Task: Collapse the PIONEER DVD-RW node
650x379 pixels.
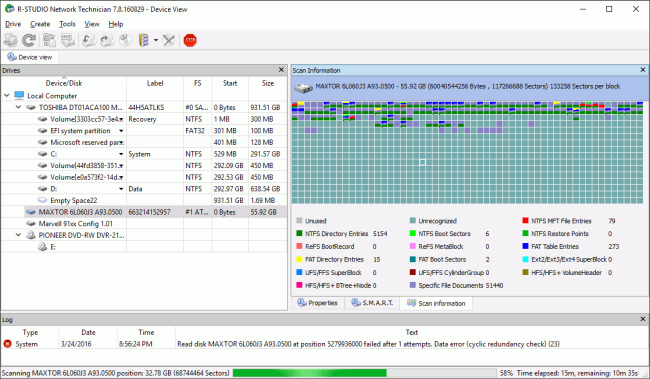Action: [x=18, y=235]
